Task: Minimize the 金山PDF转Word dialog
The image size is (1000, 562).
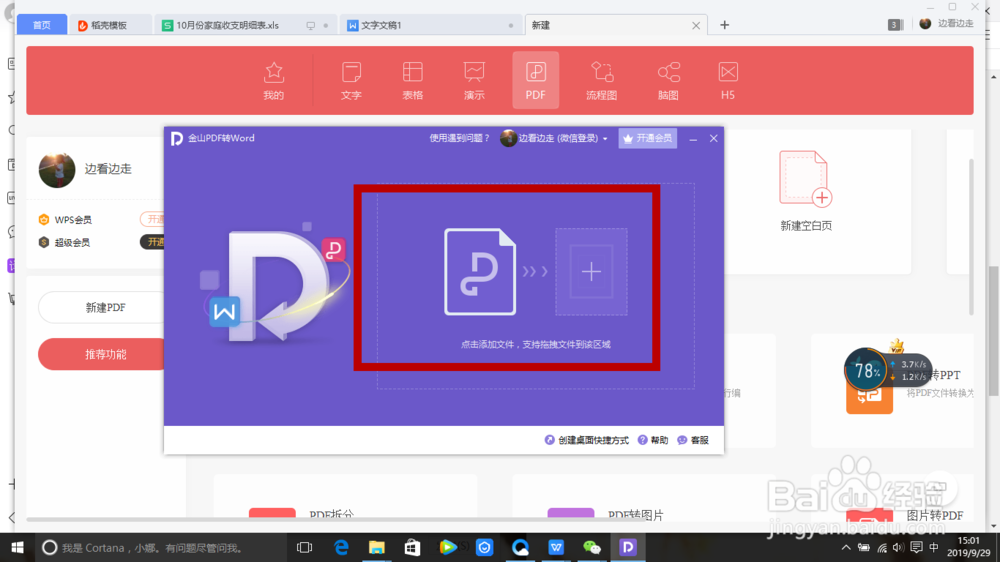Action: [x=693, y=138]
